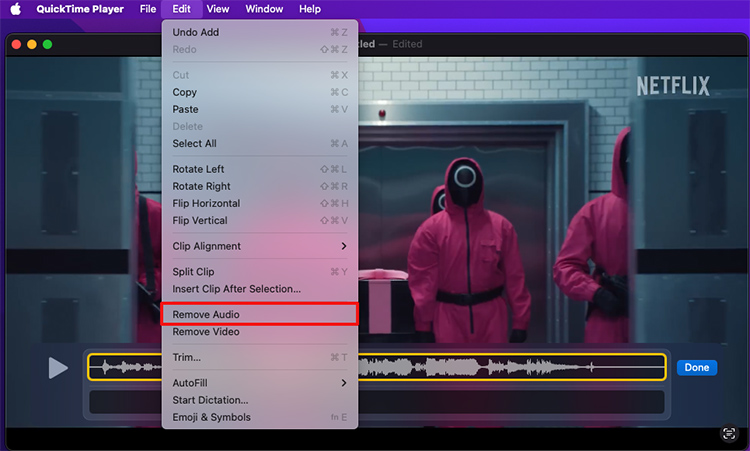The height and width of the screenshot is (451, 750).
Task: Minimize the window with yellow button
Action: 32,44
